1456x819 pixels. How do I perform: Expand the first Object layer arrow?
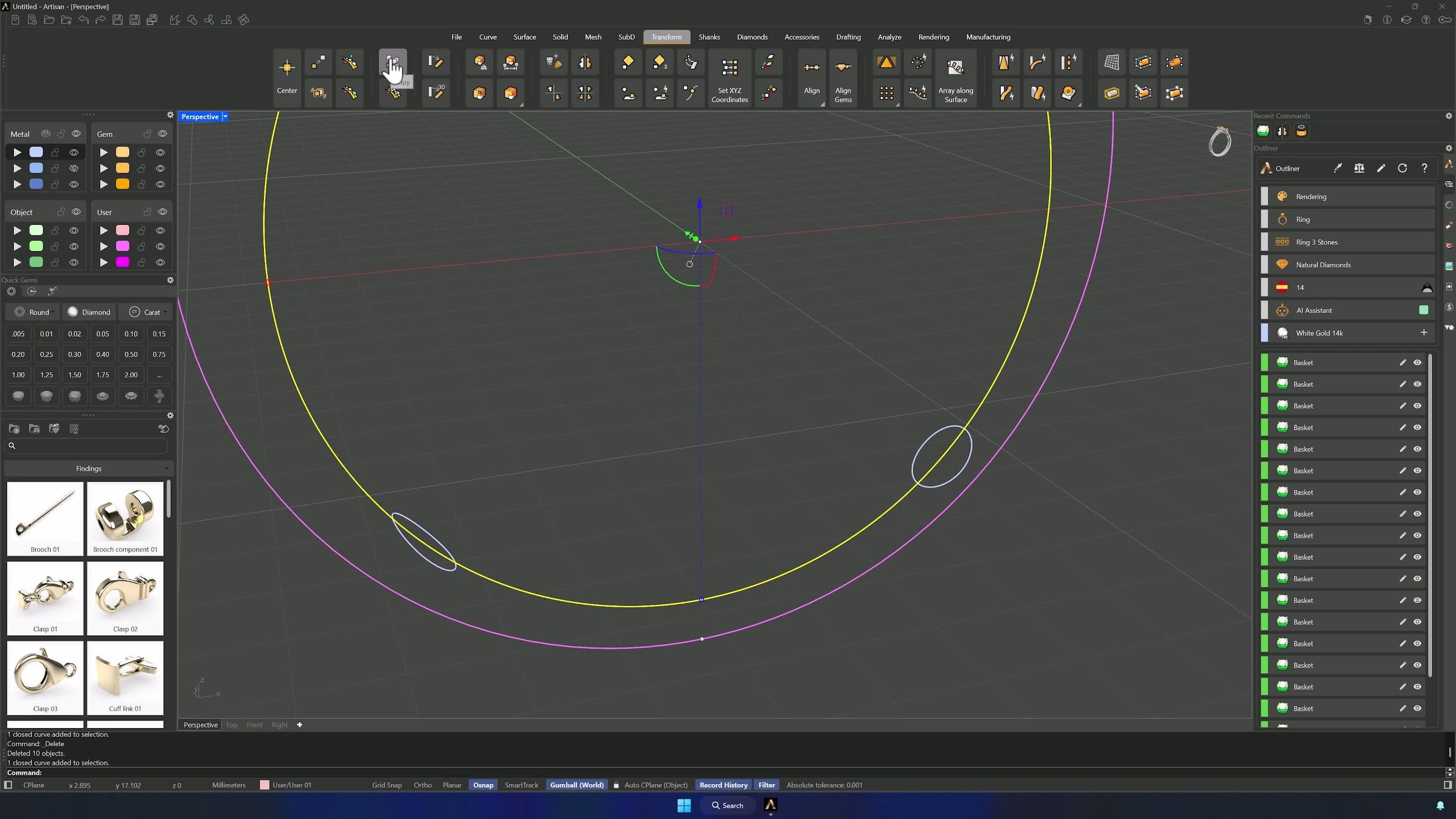coord(17,230)
